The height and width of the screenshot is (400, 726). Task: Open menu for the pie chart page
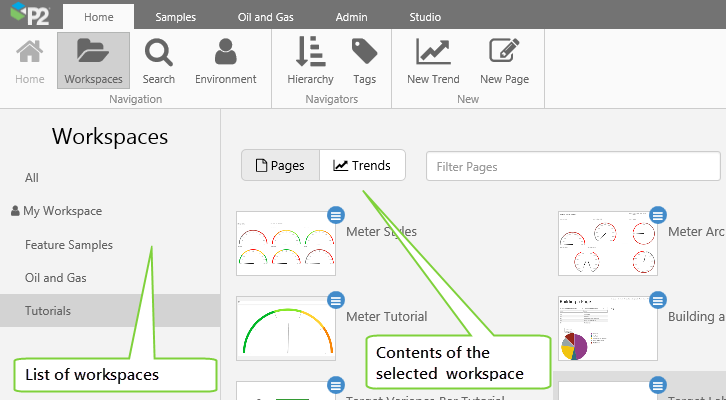coord(657,299)
